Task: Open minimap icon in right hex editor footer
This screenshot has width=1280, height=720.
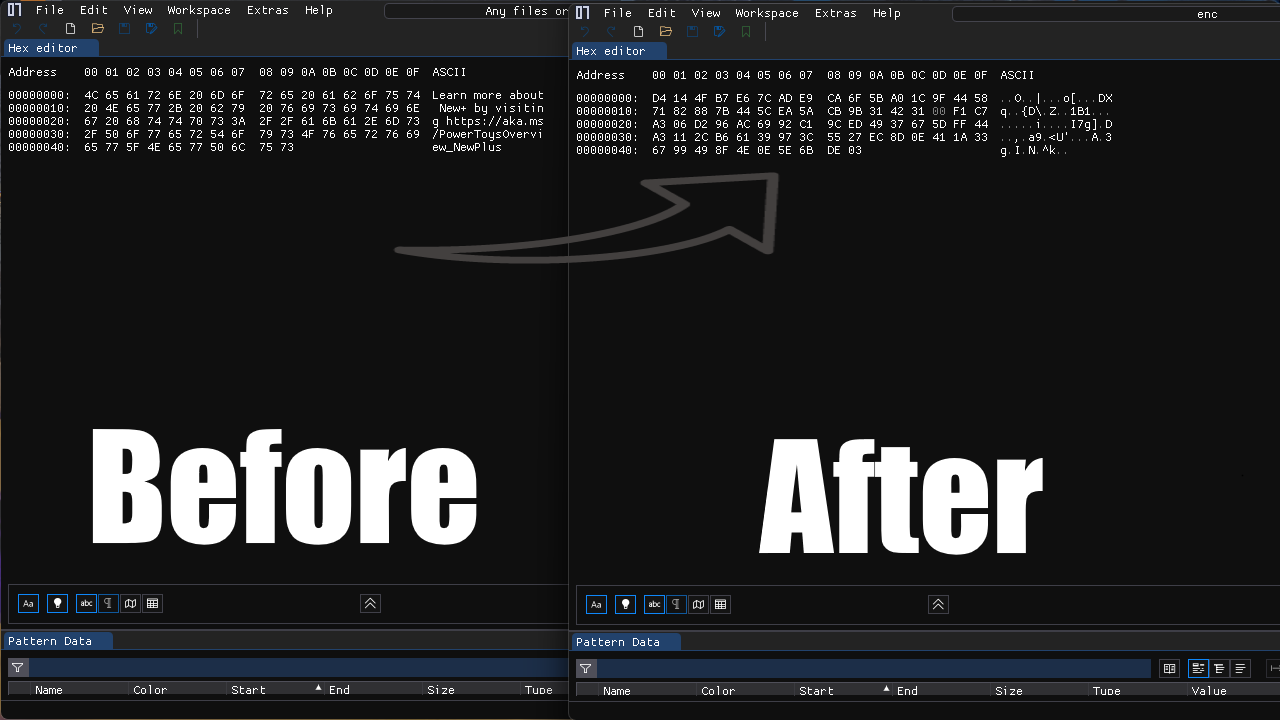Action: tap(699, 604)
